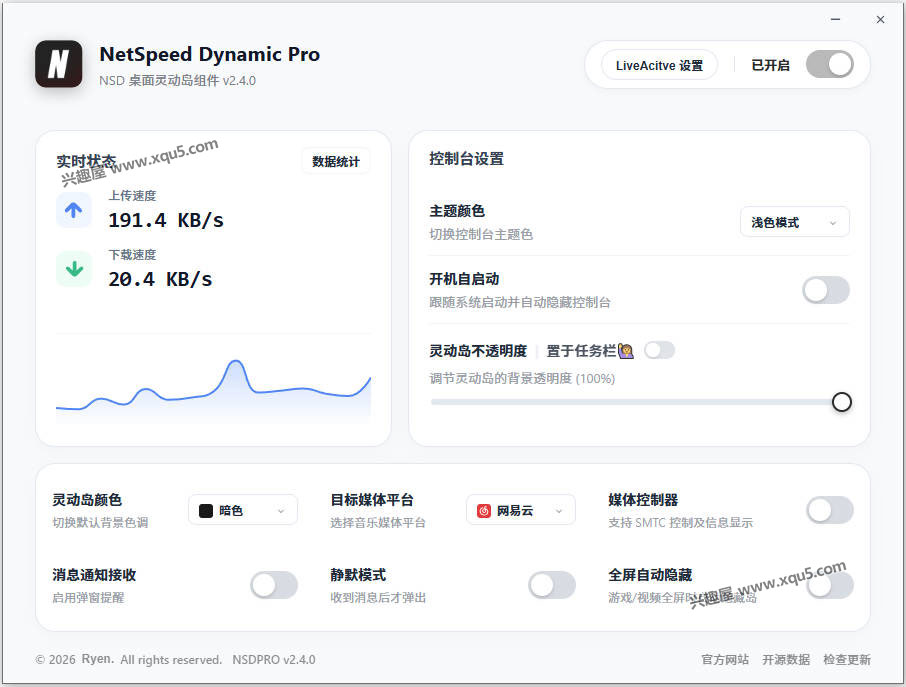Image resolution: width=906 pixels, height=687 pixels.
Task: Click the 收到消息后才弹出 description
Action: [378, 597]
